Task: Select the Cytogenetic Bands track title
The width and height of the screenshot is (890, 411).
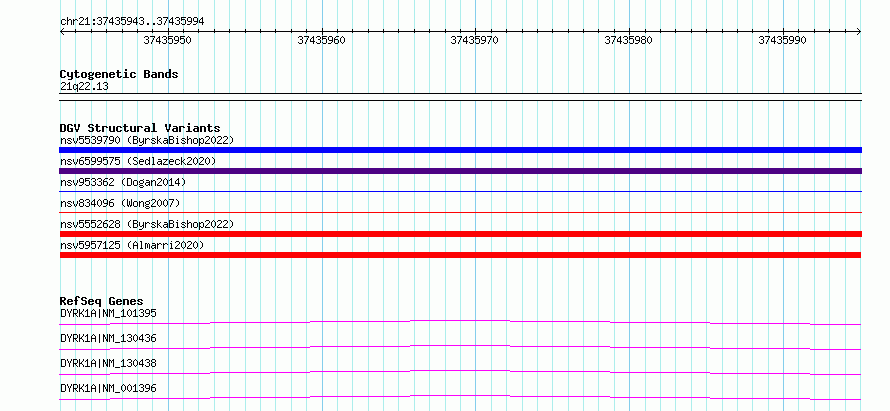Action: click(119, 74)
